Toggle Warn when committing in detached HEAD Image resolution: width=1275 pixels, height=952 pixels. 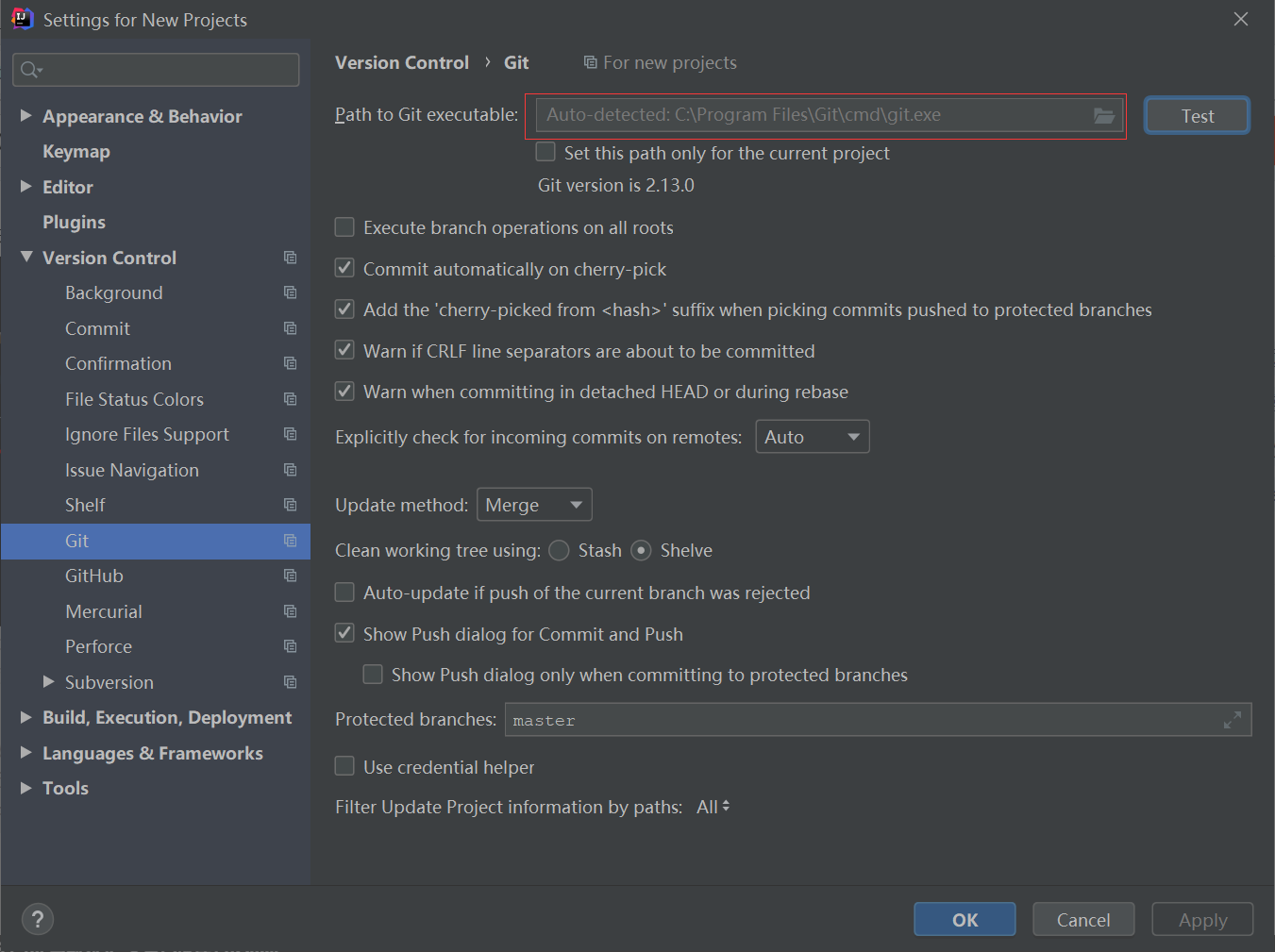(344, 392)
